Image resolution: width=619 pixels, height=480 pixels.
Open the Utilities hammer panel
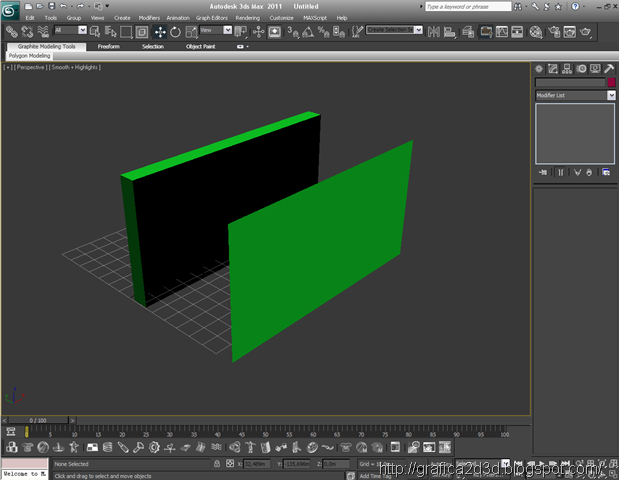(x=609, y=68)
